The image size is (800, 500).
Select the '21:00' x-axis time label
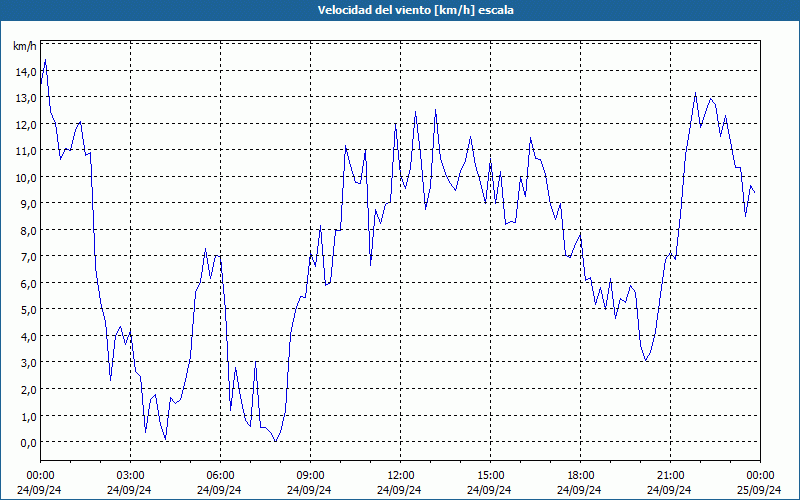[x=670, y=476]
